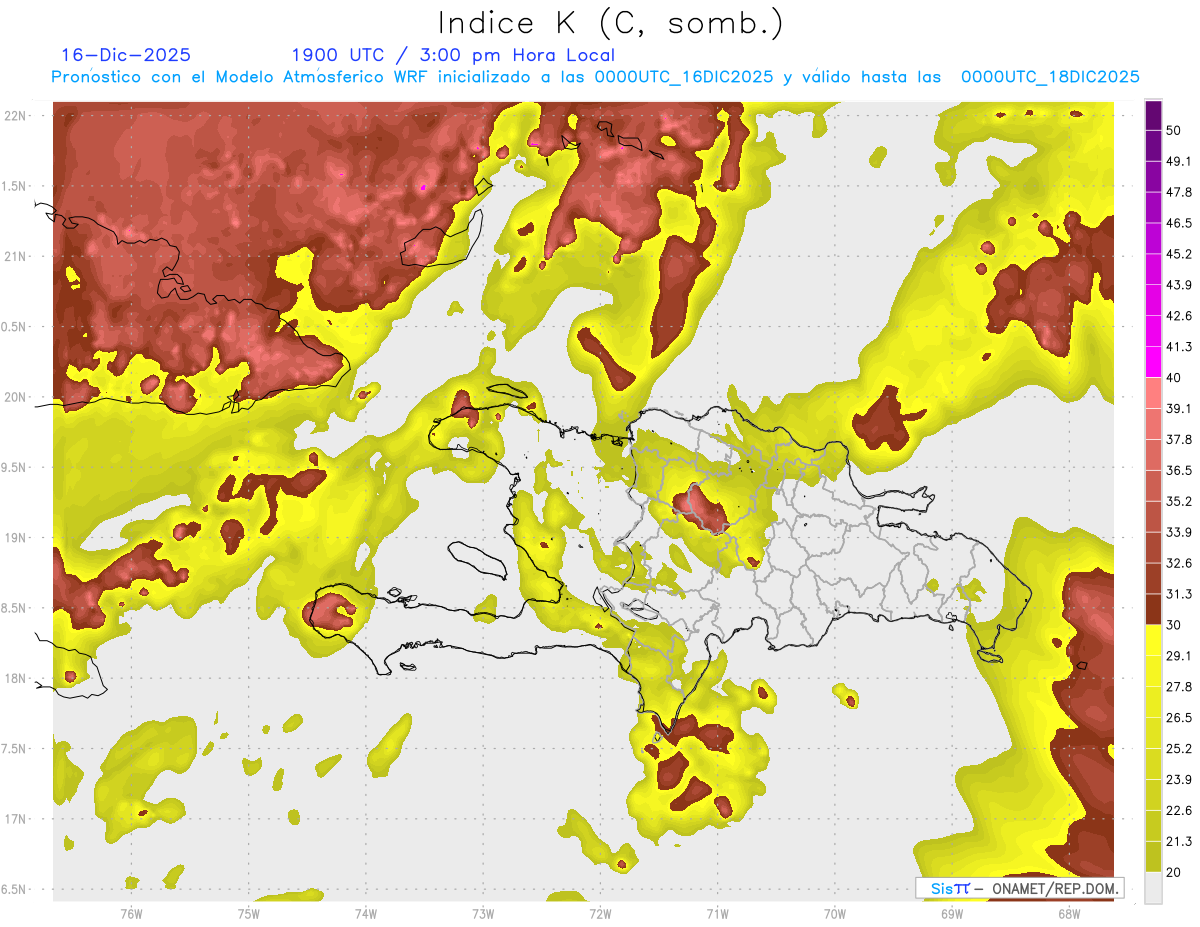Click the latitude label "17N"
This screenshot has width=1200, height=927.
click(16, 819)
